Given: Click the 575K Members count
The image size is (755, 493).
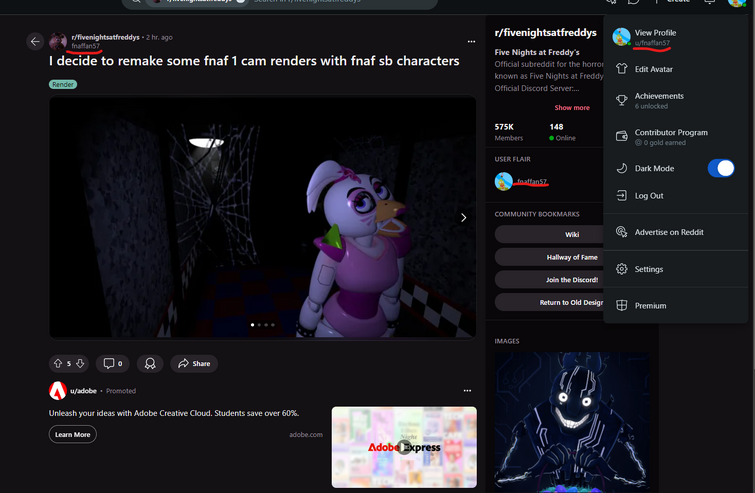Looking at the screenshot, I should pos(508,132).
